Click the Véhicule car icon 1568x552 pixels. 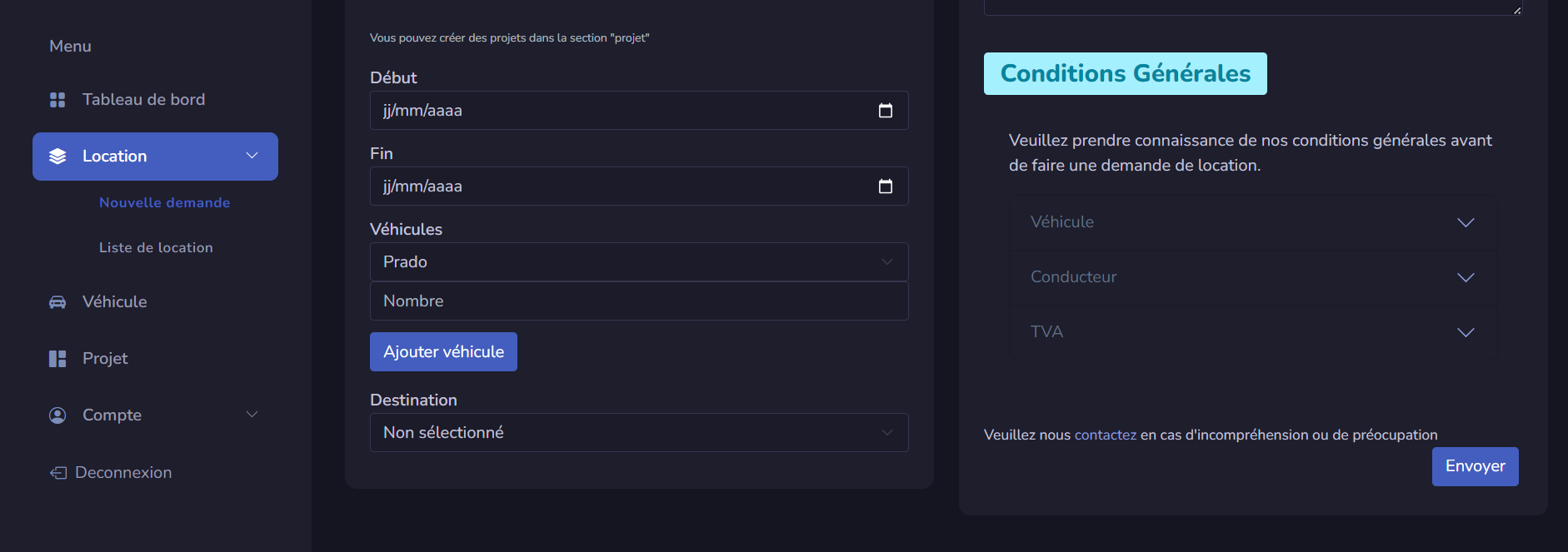pyautogui.click(x=57, y=302)
